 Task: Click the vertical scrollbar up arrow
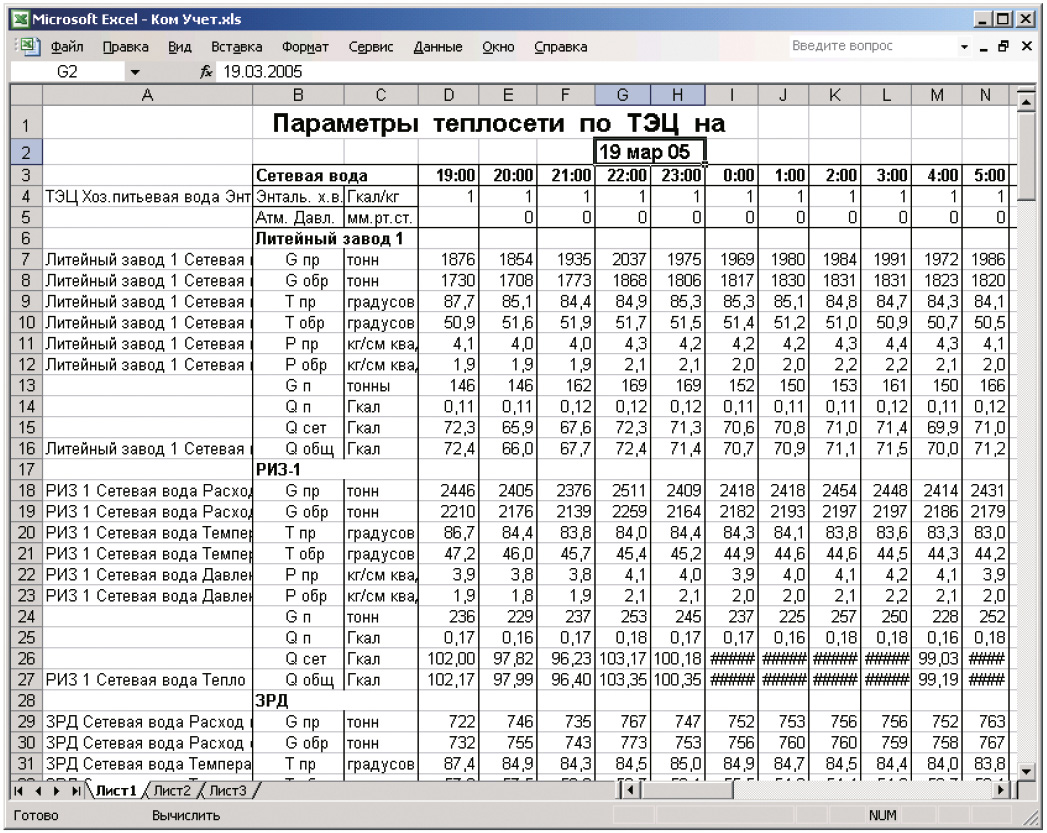pyautogui.click(x=1025, y=102)
